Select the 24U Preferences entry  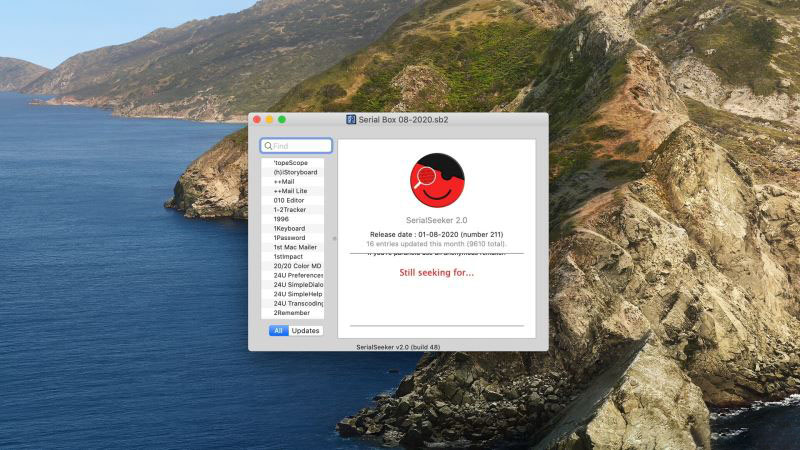pyautogui.click(x=292, y=276)
